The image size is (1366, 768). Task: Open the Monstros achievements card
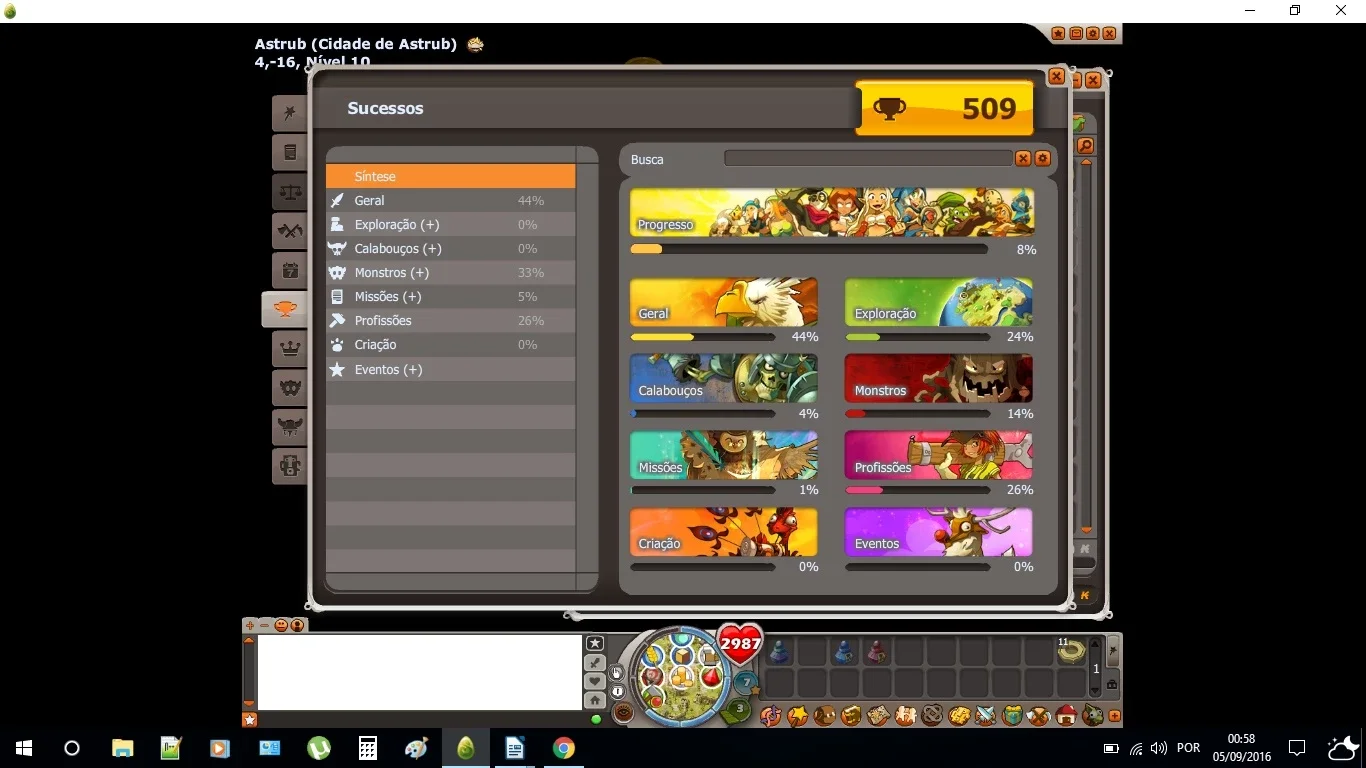coord(939,379)
